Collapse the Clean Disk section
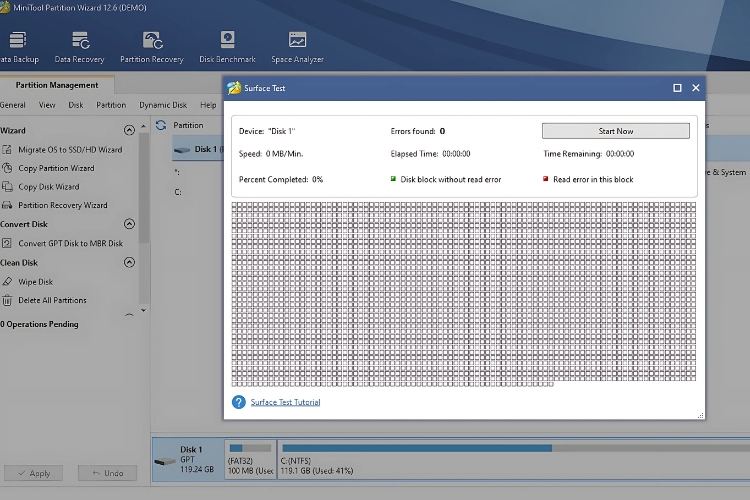750x500 pixels. [x=129, y=263]
